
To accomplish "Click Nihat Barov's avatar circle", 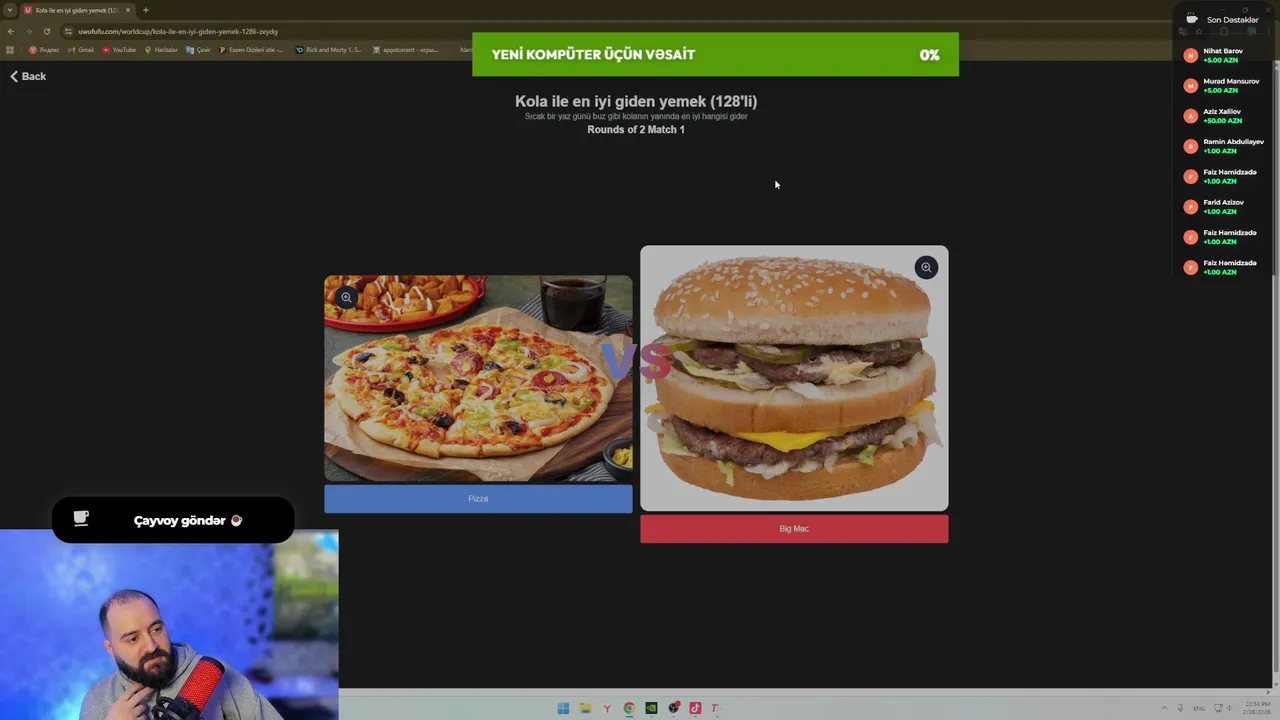I will [1190, 56].
